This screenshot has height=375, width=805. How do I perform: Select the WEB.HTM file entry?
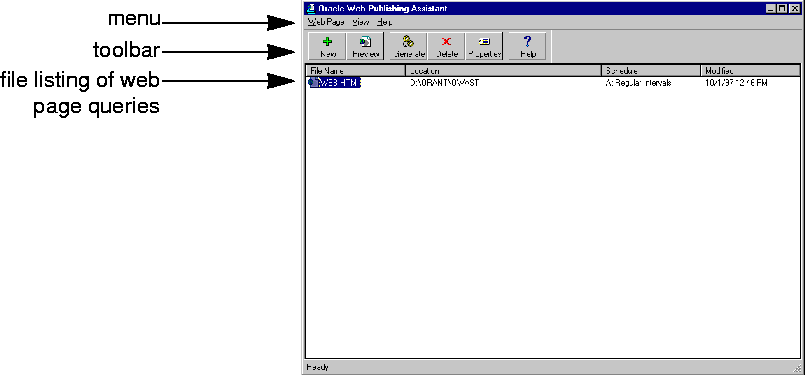click(x=340, y=83)
